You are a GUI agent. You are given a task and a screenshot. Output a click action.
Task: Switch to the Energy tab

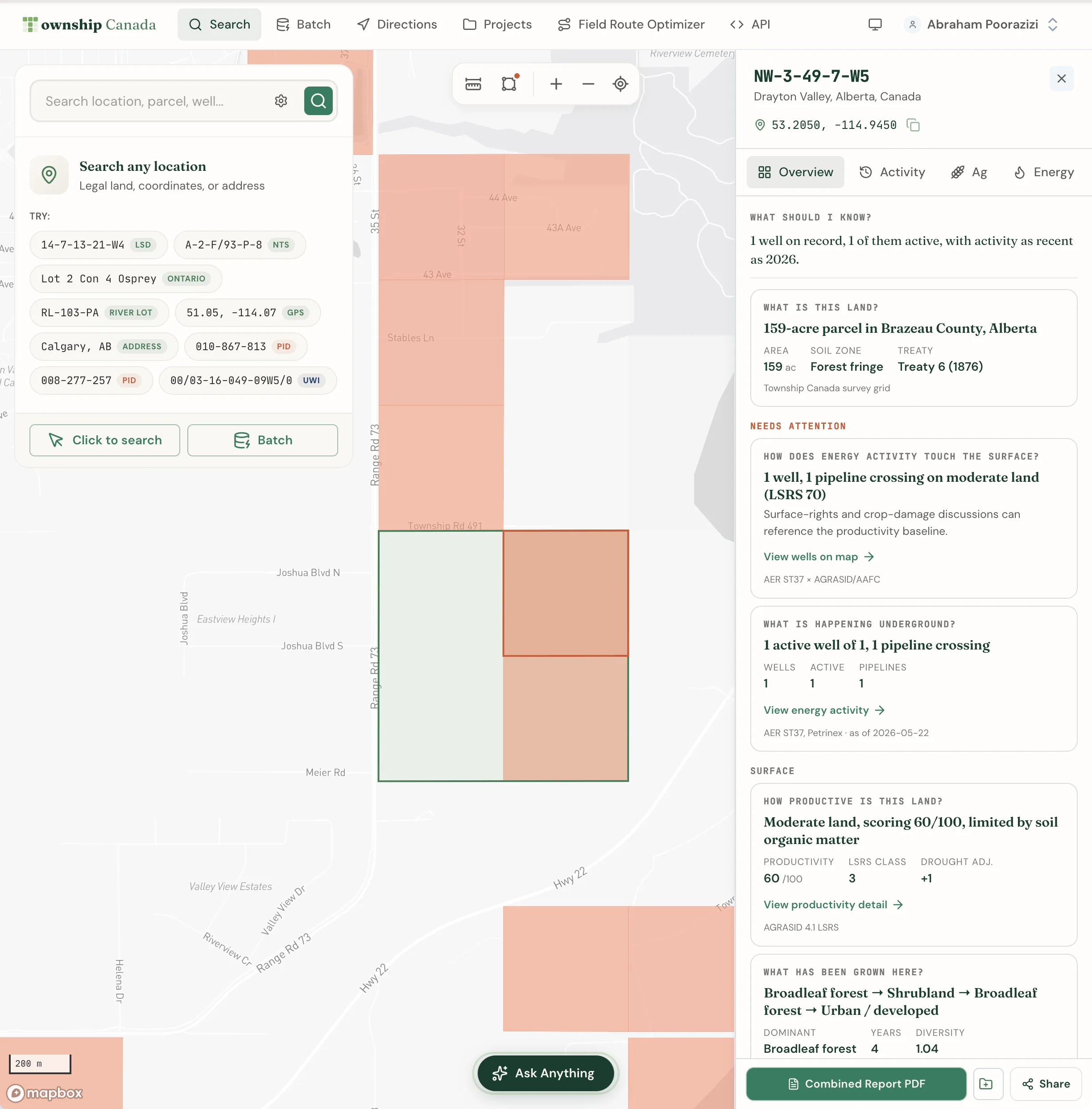tap(1044, 172)
